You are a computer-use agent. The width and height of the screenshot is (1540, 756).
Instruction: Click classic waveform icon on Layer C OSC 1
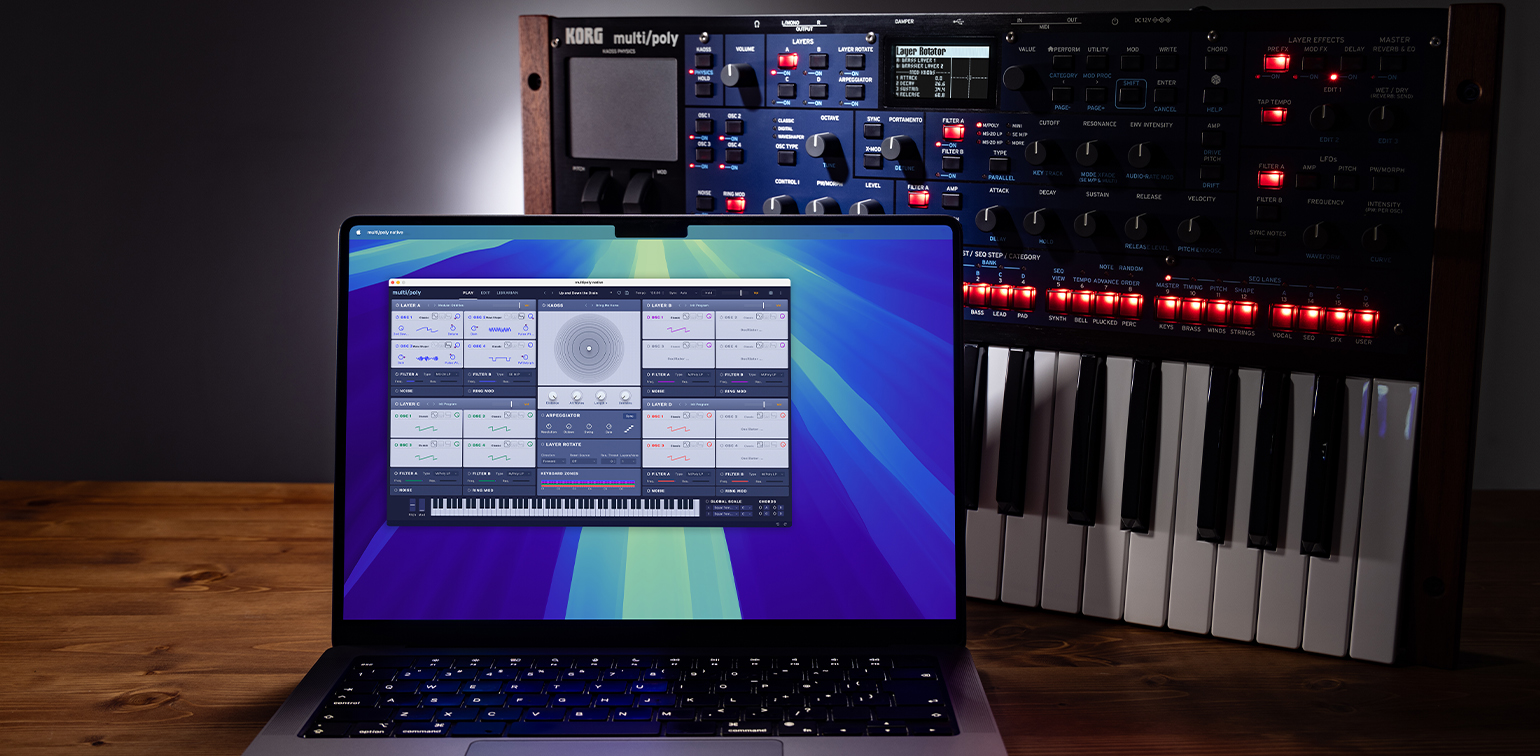(435, 415)
